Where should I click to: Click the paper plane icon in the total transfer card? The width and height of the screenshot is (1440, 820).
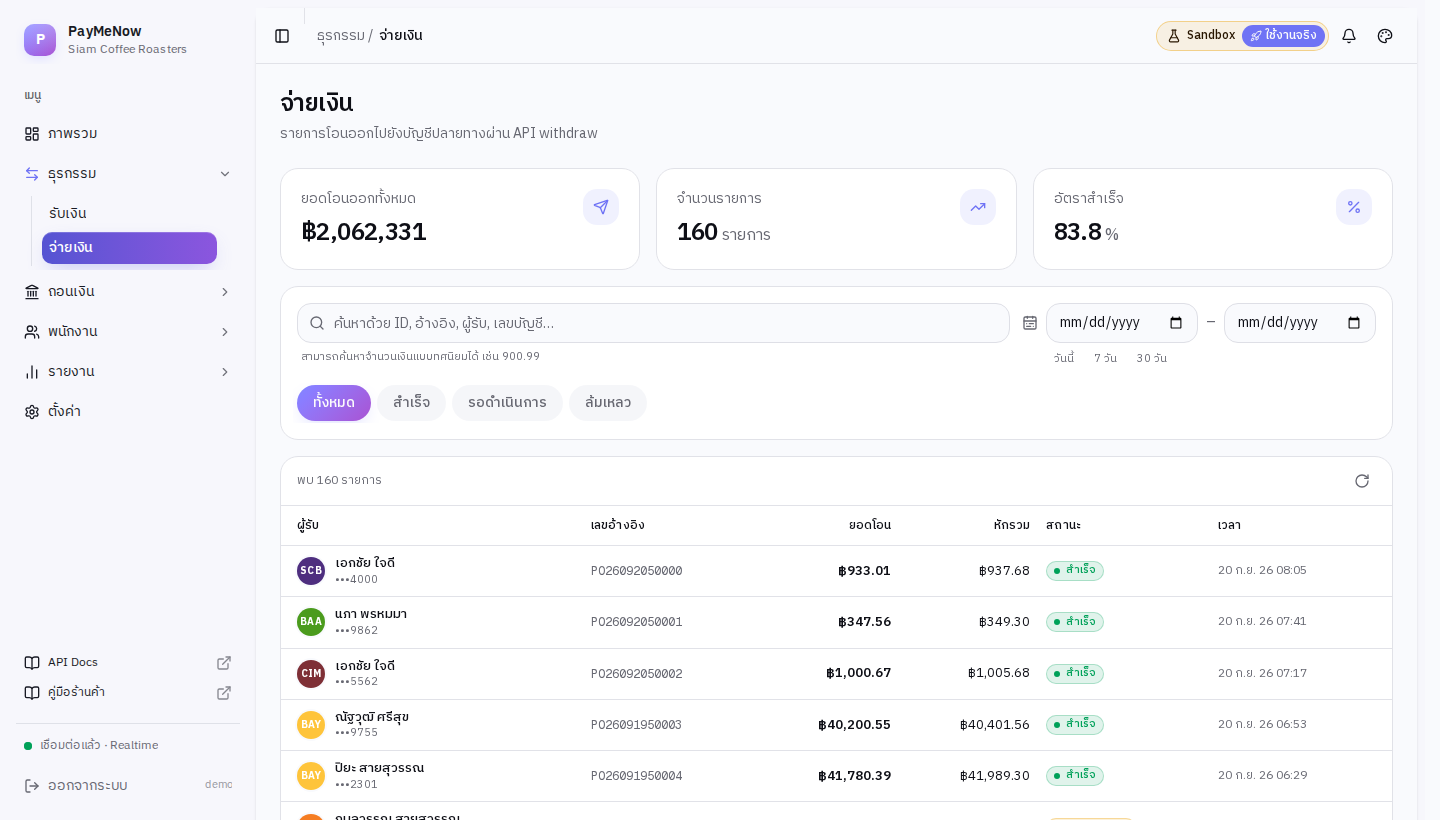601,207
